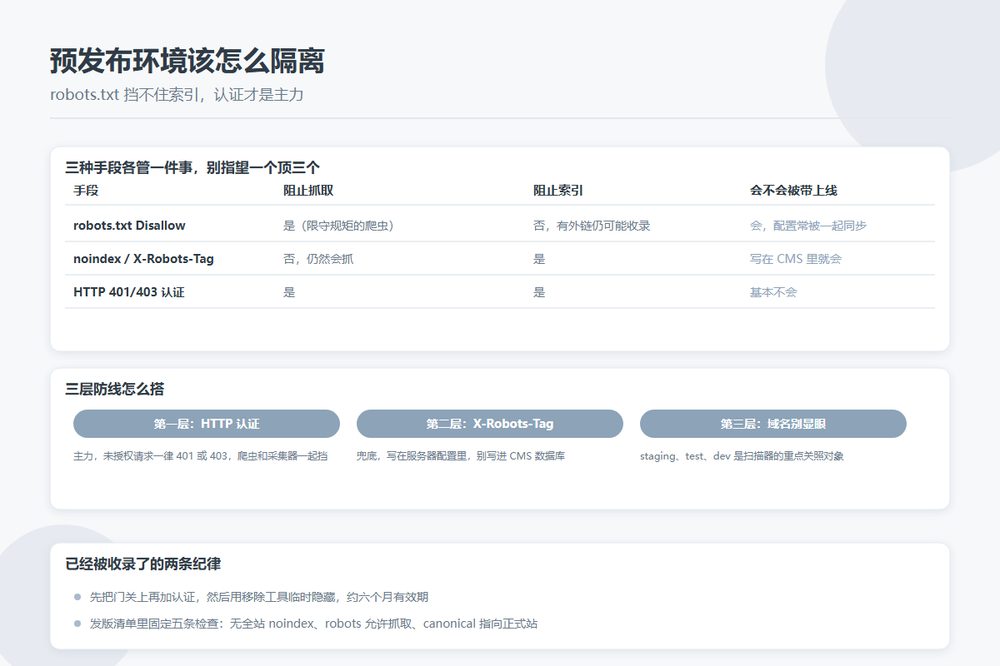Click cell 基本不会
Screen dimensions: 1000x666
point(773,292)
